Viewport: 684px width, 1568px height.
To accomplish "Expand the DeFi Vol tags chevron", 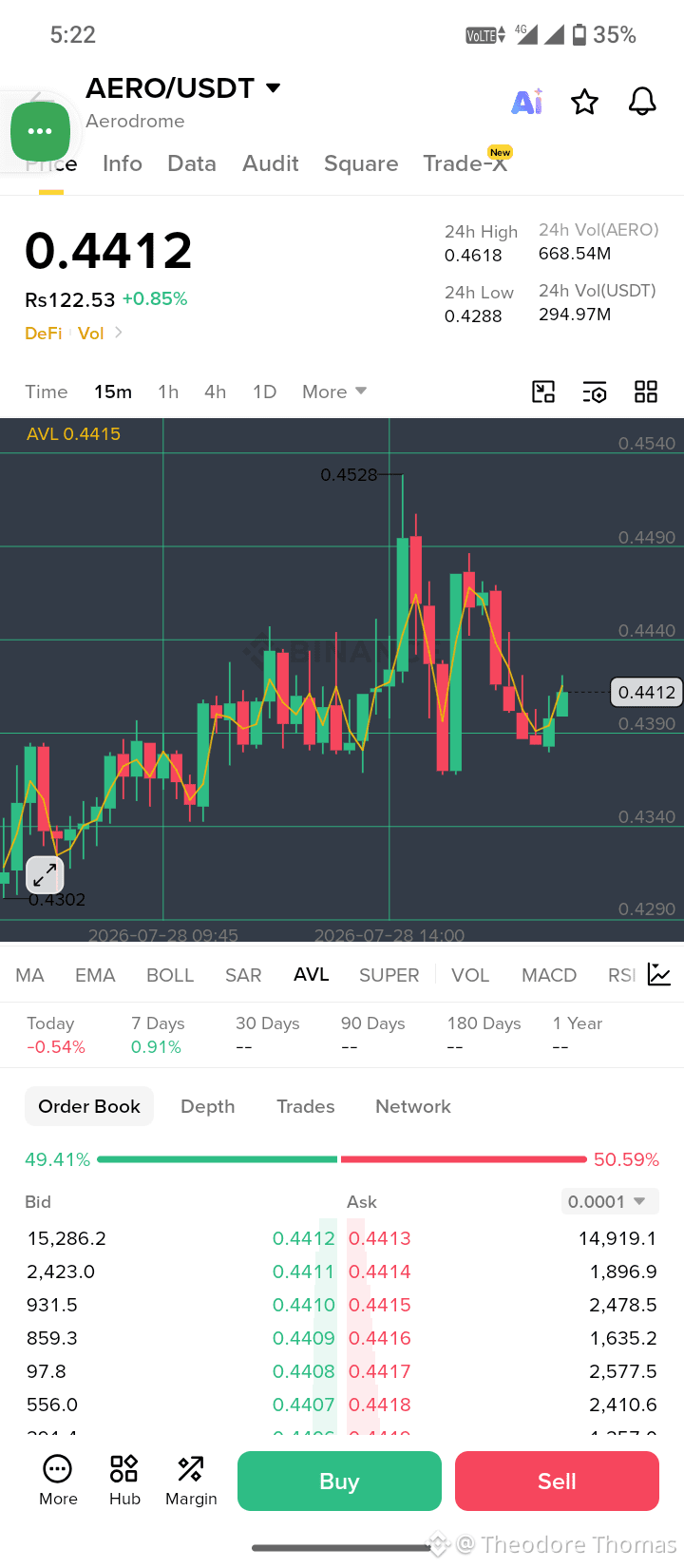I will pyautogui.click(x=119, y=333).
